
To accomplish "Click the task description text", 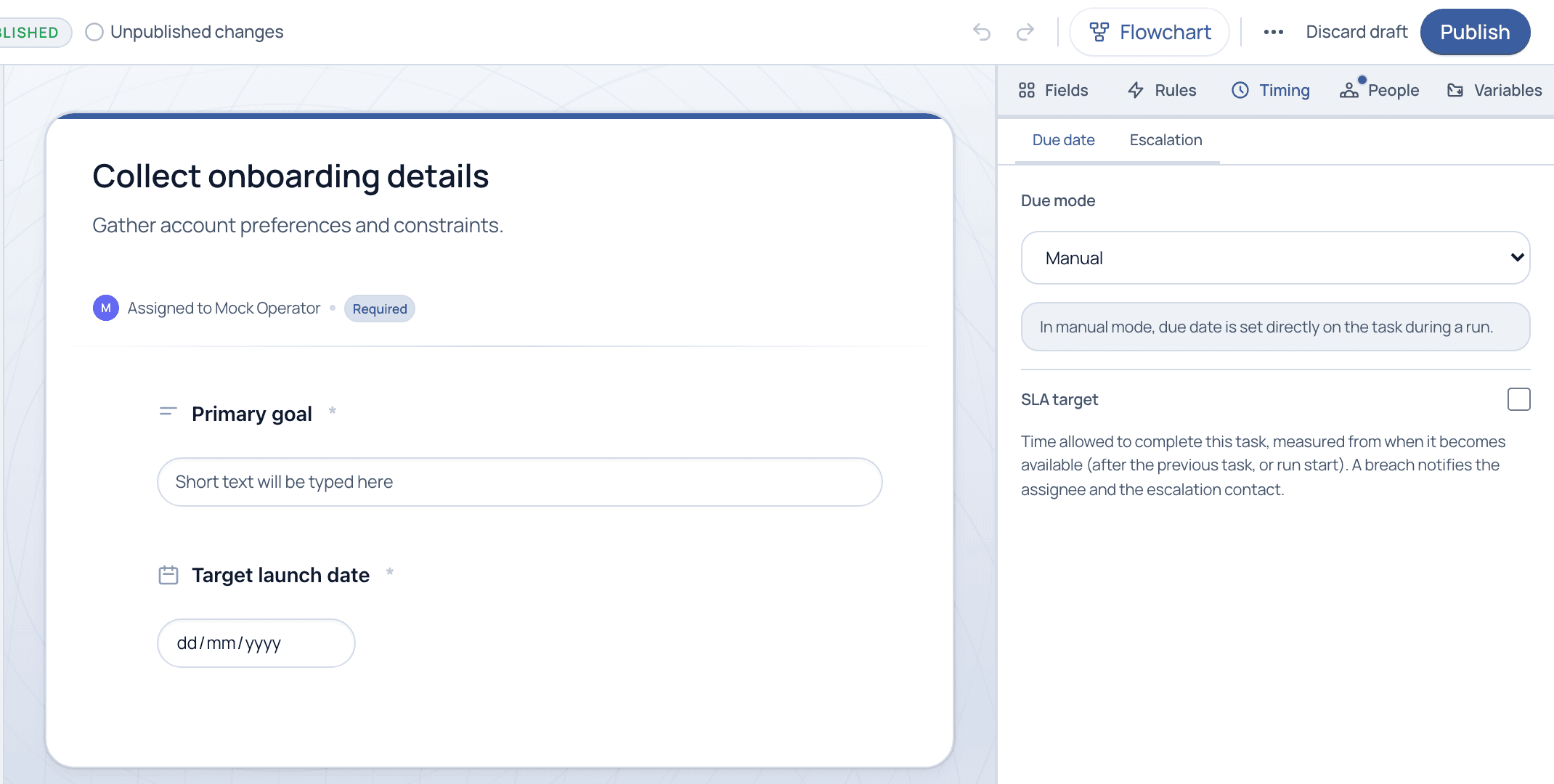I will tap(298, 225).
